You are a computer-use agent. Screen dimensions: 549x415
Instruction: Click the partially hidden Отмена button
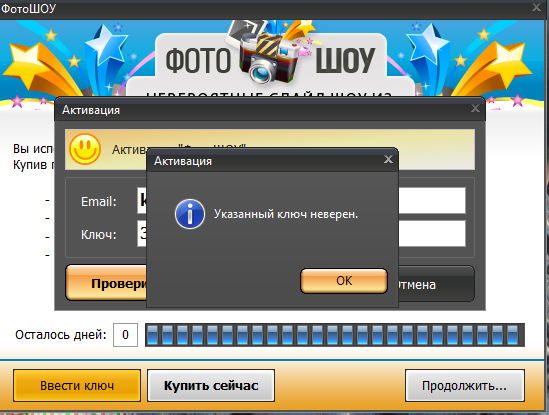coord(436,284)
